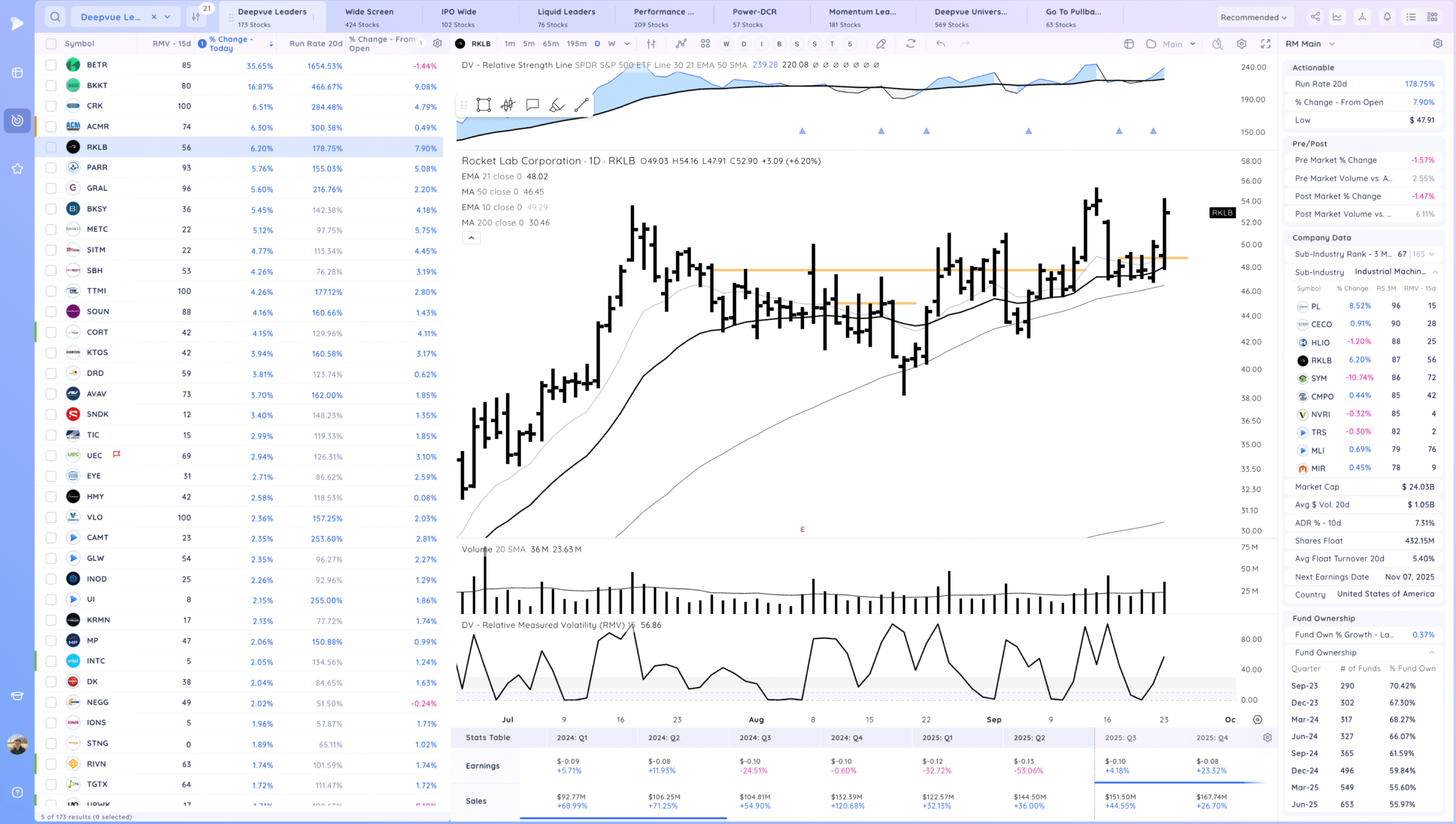Open the callout comment tool
Viewport: 1456px width, 824px height.
(x=532, y=105)
